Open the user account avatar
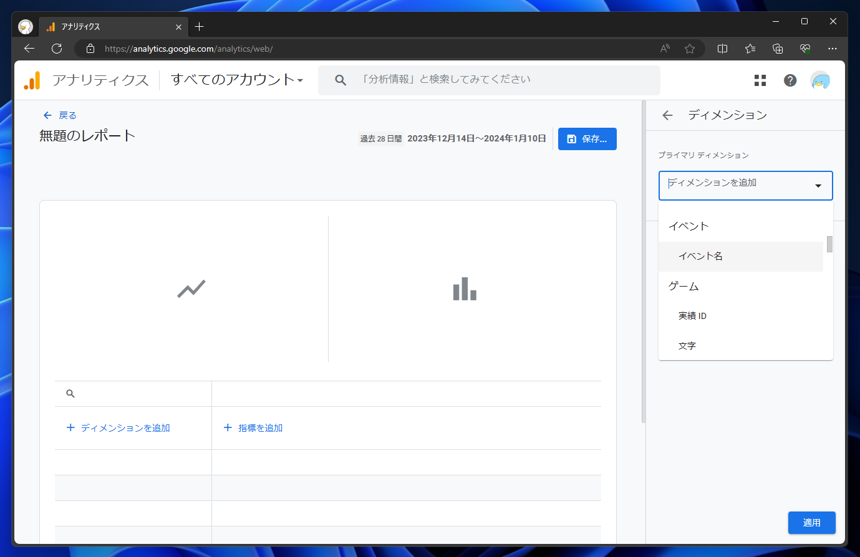Viewport: 860px width, 557px height. pos(820,81)
